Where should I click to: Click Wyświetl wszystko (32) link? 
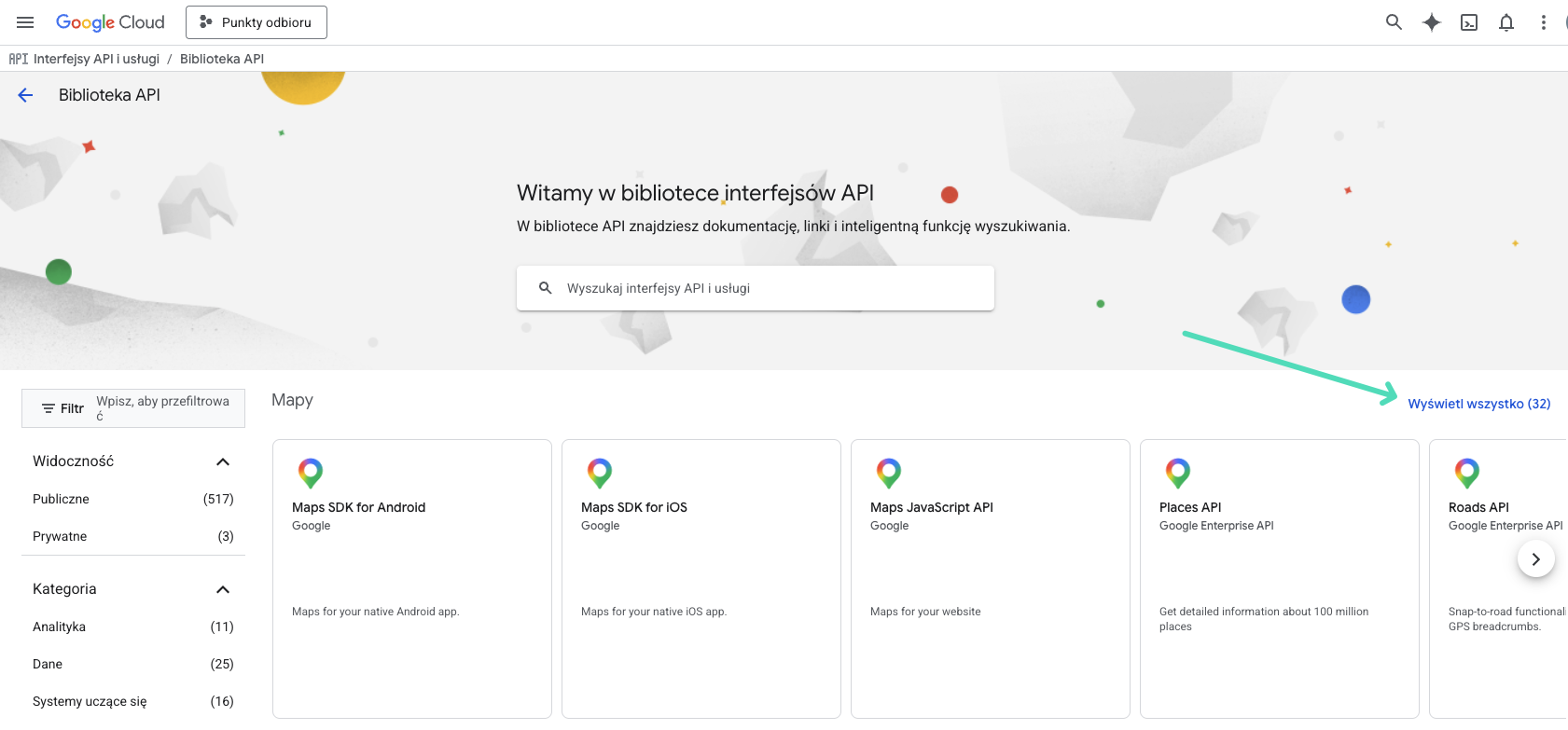point(1479,404)
